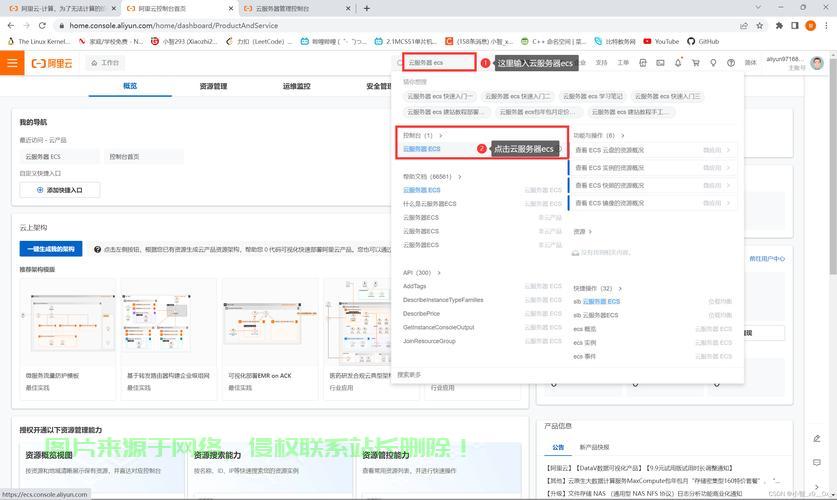Screen dimensions: 837x500
Task: Open the 微服务流量防护模板 architecture thumbnail
Action: 68,323
